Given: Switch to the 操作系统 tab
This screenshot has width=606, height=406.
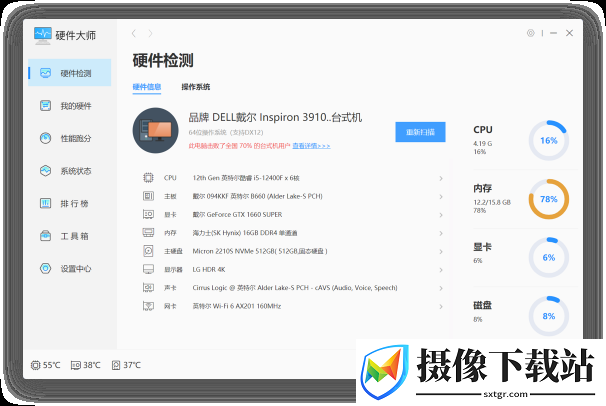Looking at the screenshot, I should [196, 87].
